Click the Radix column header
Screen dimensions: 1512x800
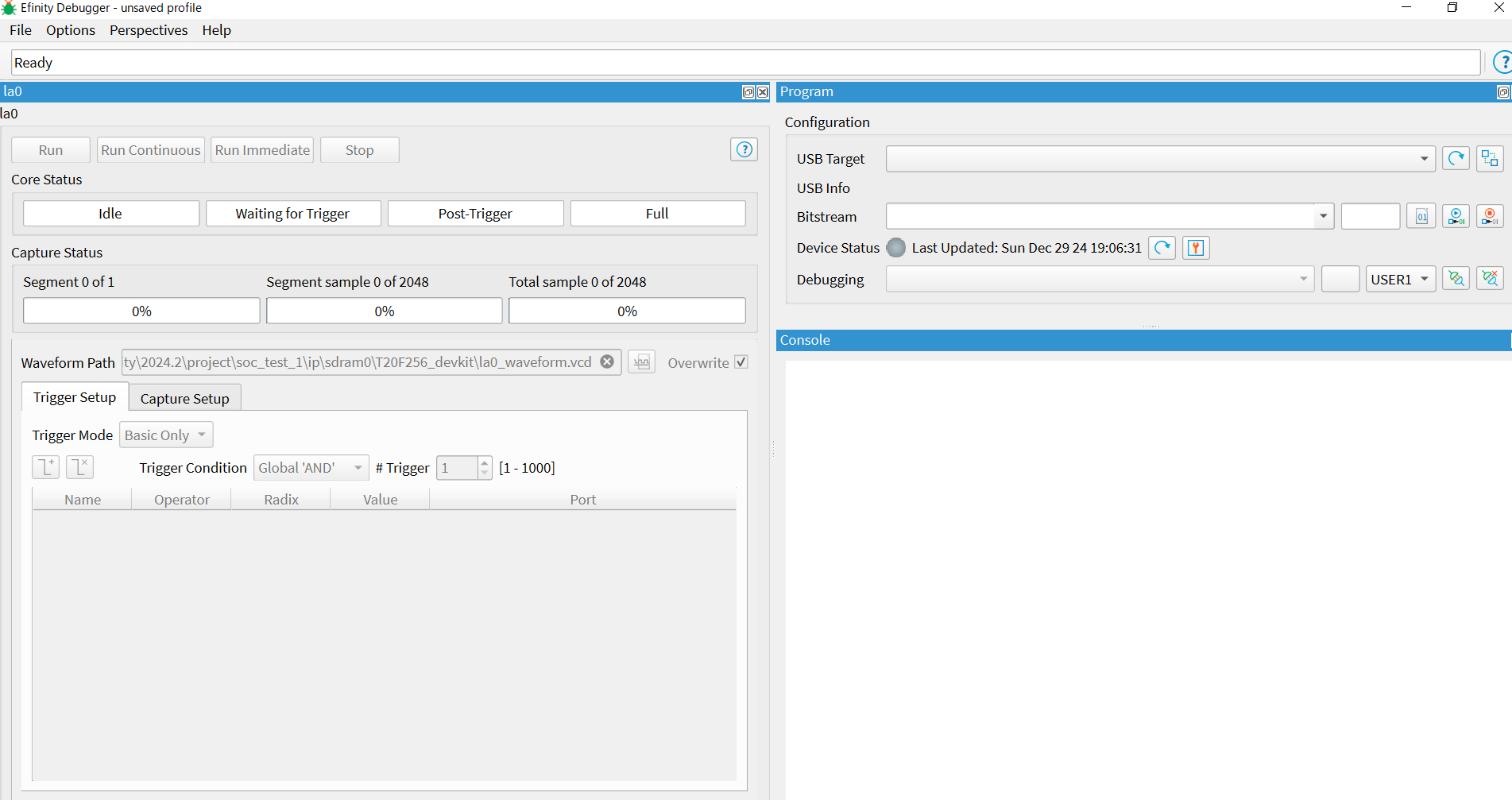point(281,499)
